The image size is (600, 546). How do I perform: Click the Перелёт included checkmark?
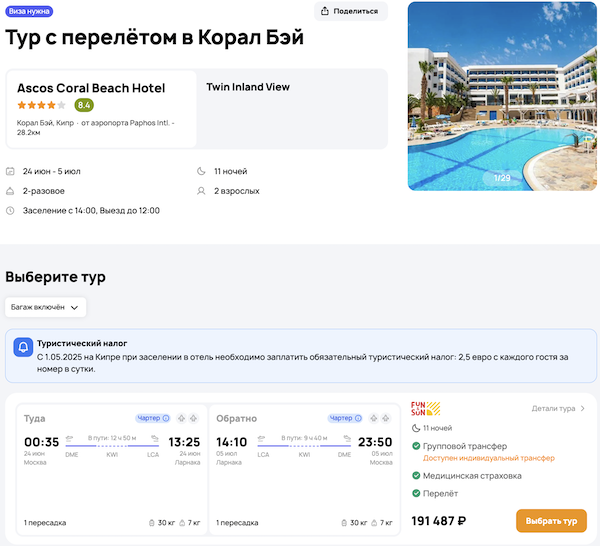[416, 494]
